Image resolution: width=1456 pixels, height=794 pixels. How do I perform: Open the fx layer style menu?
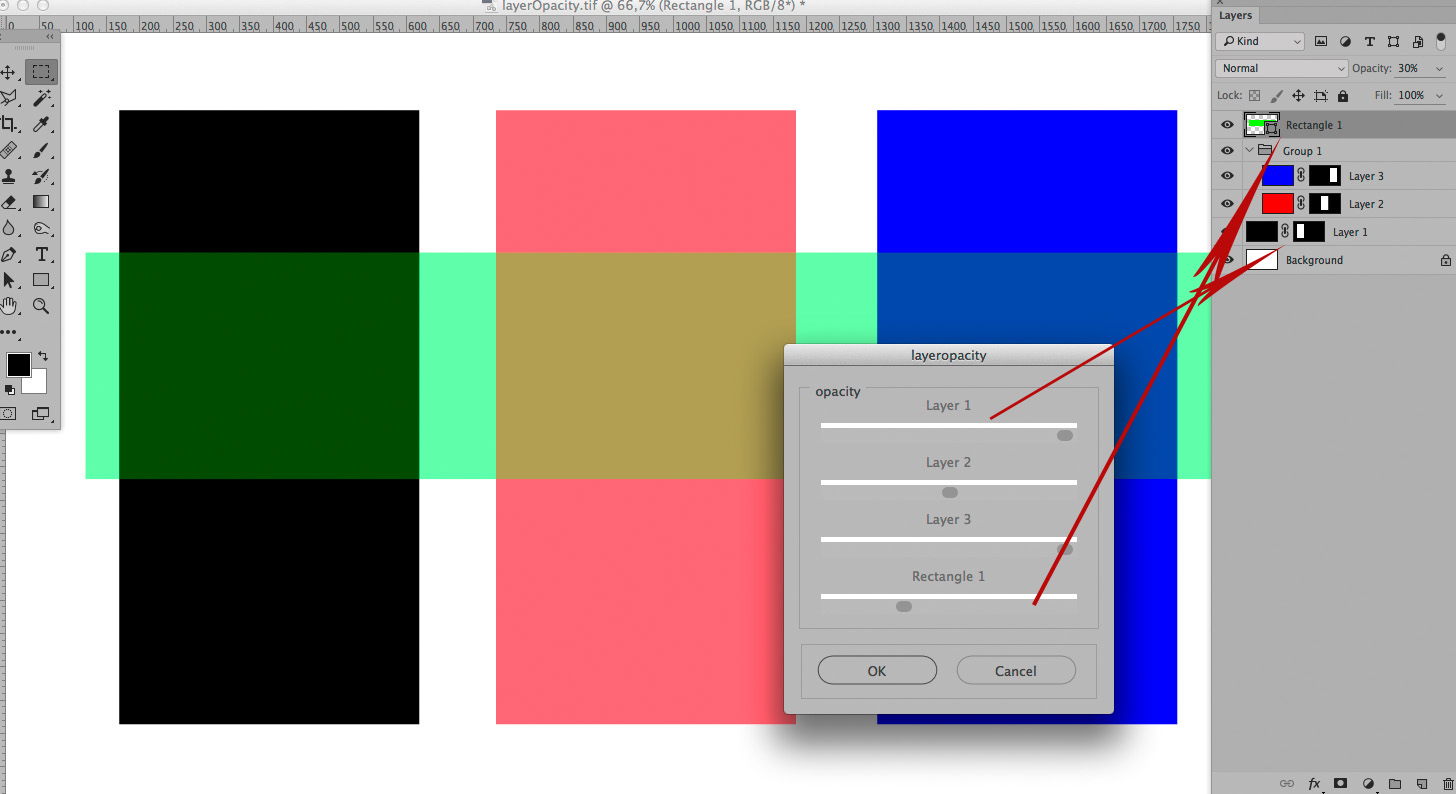1314,783
